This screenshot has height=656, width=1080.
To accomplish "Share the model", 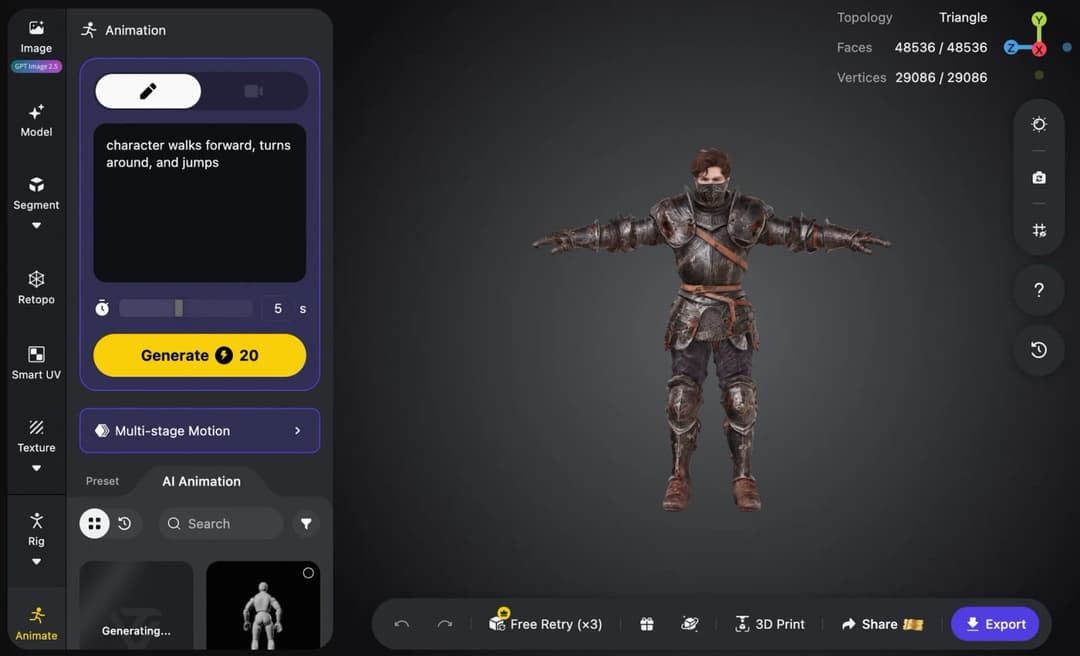I will [x=882, y=624].
